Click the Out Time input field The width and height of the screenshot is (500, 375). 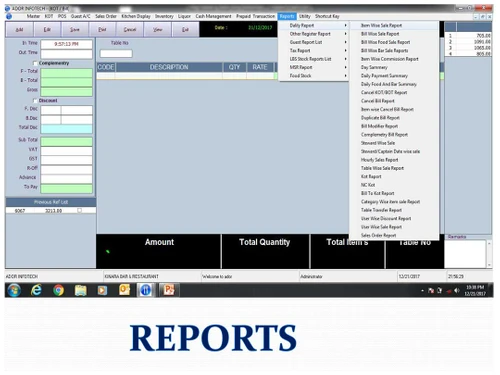tap(66, 54)
